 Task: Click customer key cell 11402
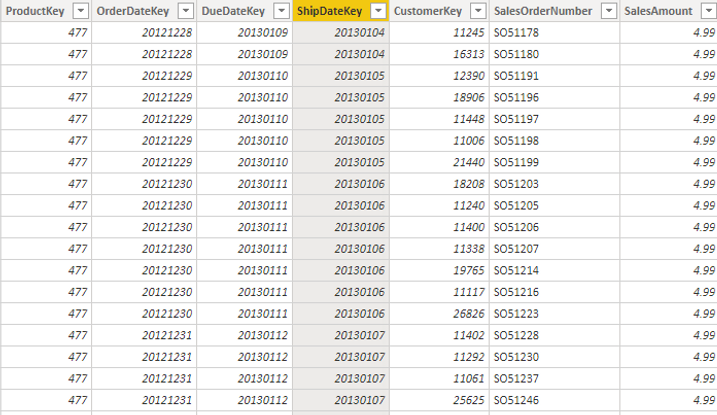pyautogui.click(x=439, y=335)
